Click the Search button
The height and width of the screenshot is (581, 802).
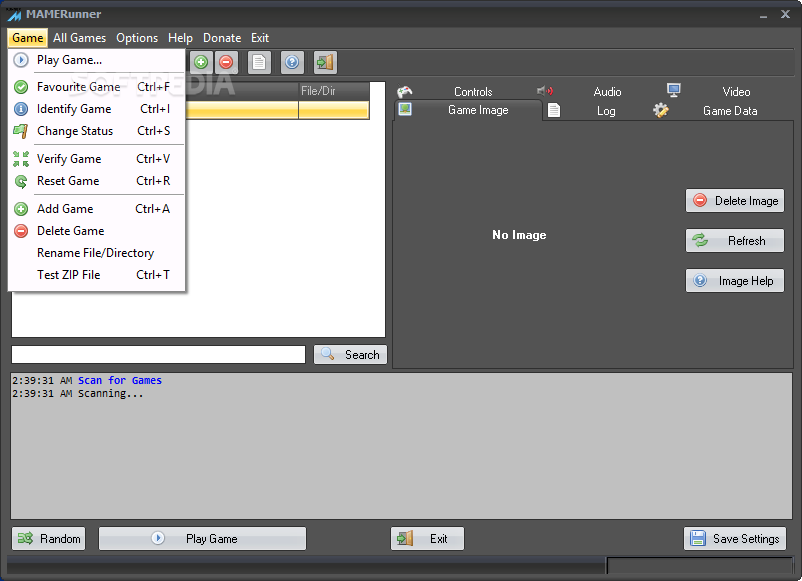(x=350, y=354)
